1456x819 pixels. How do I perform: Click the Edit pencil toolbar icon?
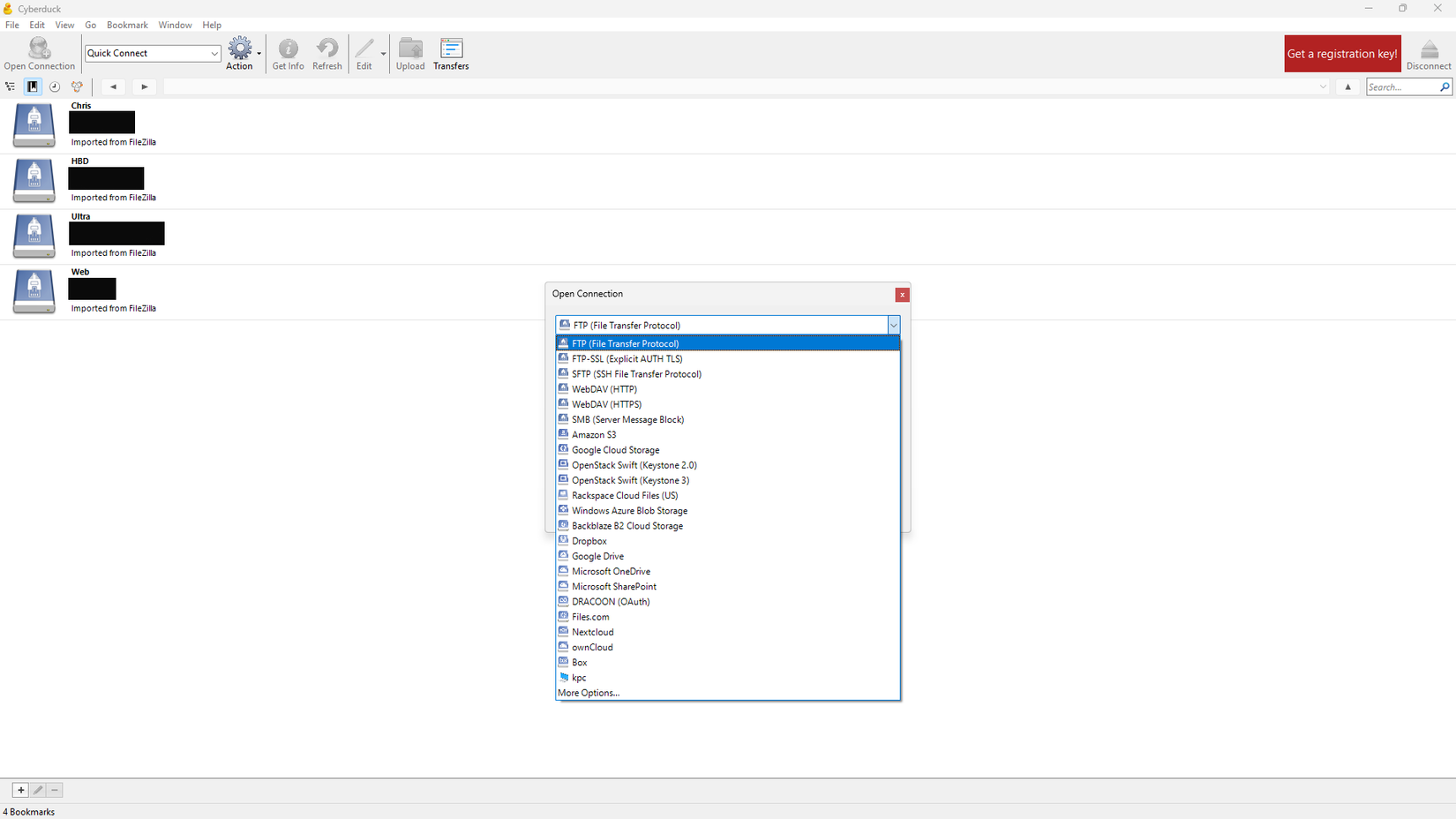pyautogui.click(x=364, y=53)
